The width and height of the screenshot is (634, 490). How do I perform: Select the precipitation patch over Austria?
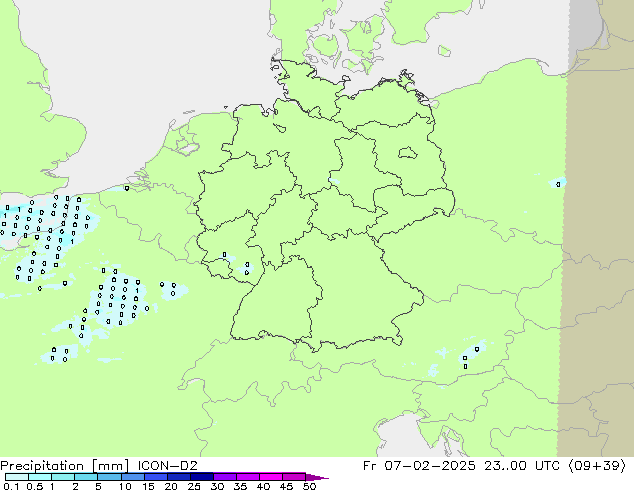tap(469, 357)
